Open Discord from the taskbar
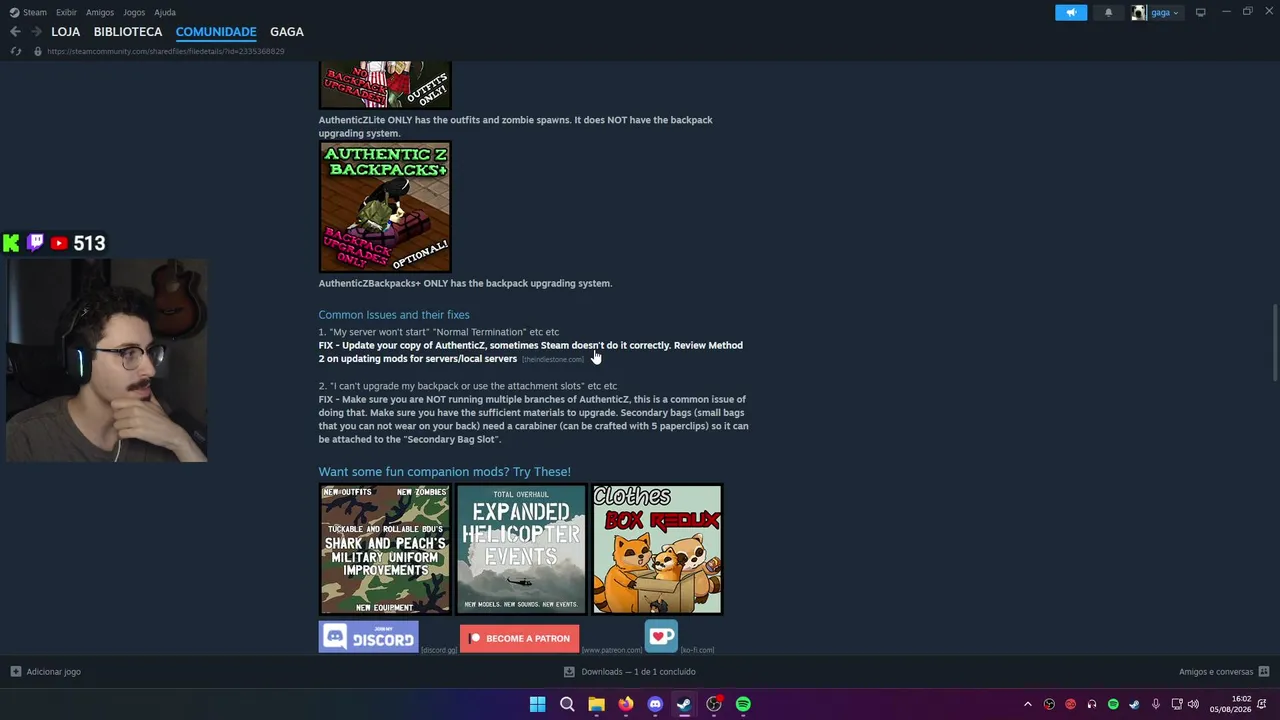 (655, 704)
